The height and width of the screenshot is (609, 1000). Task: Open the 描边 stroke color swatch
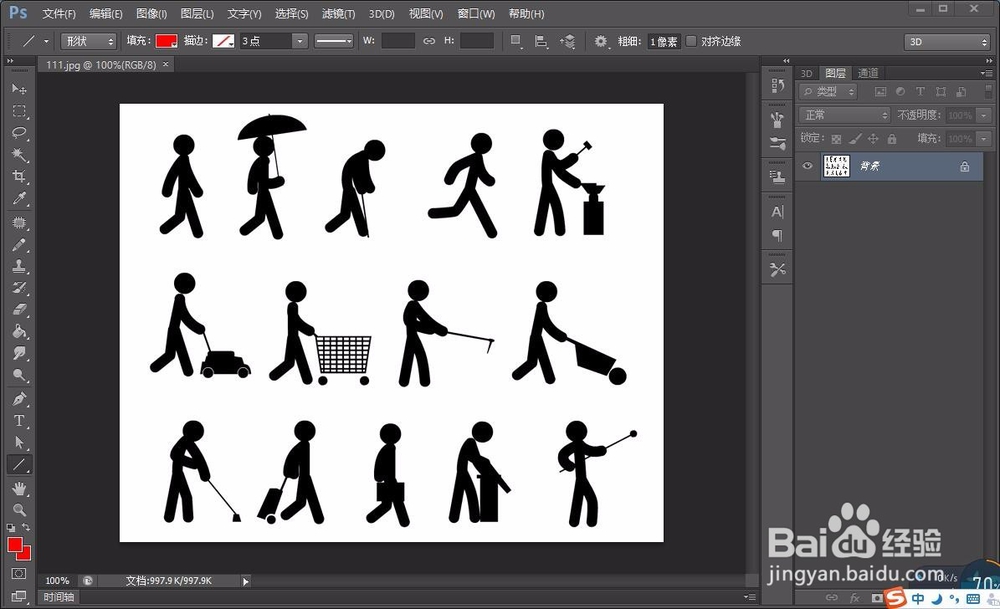pos(223,41)
